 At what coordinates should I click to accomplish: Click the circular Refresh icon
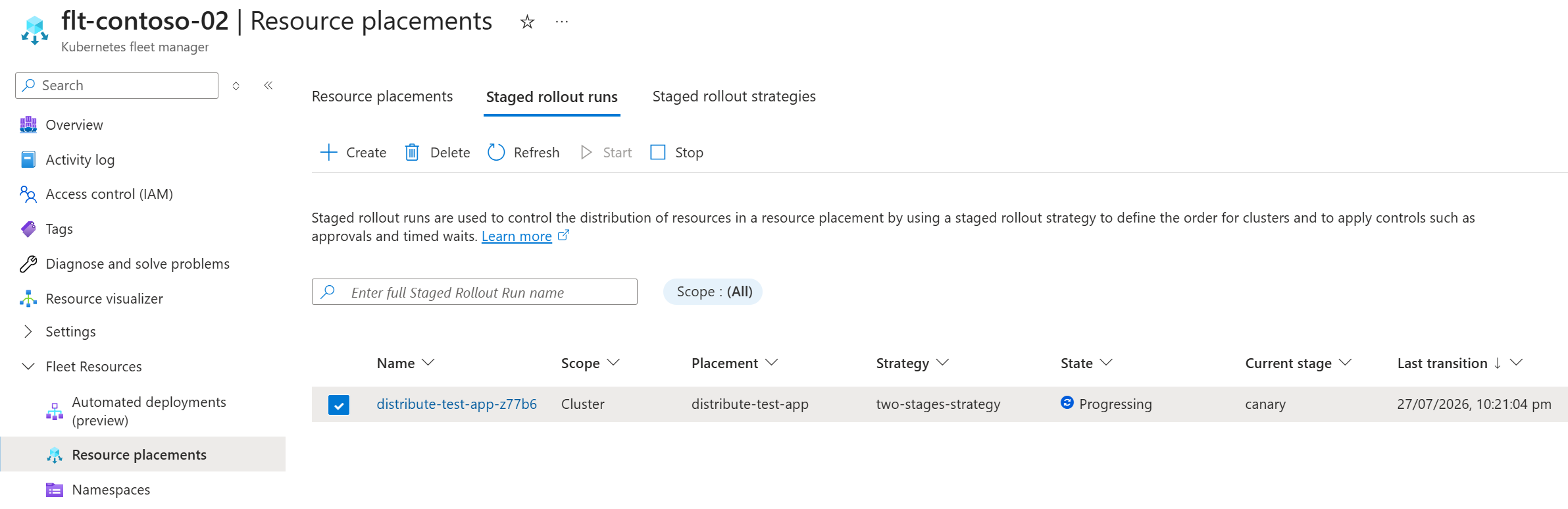point(496,152)
